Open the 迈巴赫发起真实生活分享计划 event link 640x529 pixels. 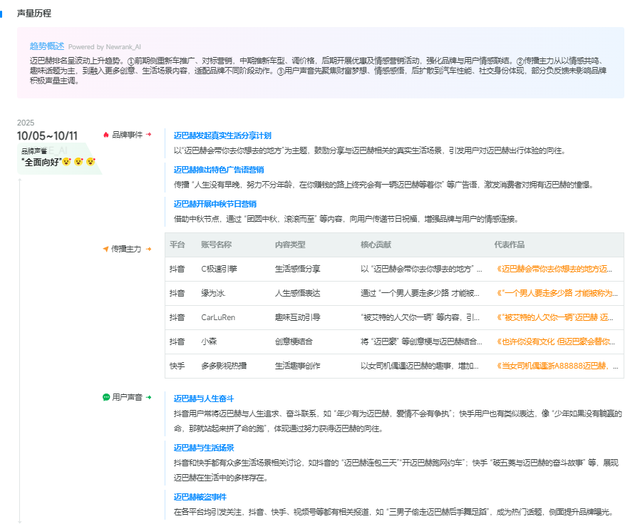click(222, 134)
